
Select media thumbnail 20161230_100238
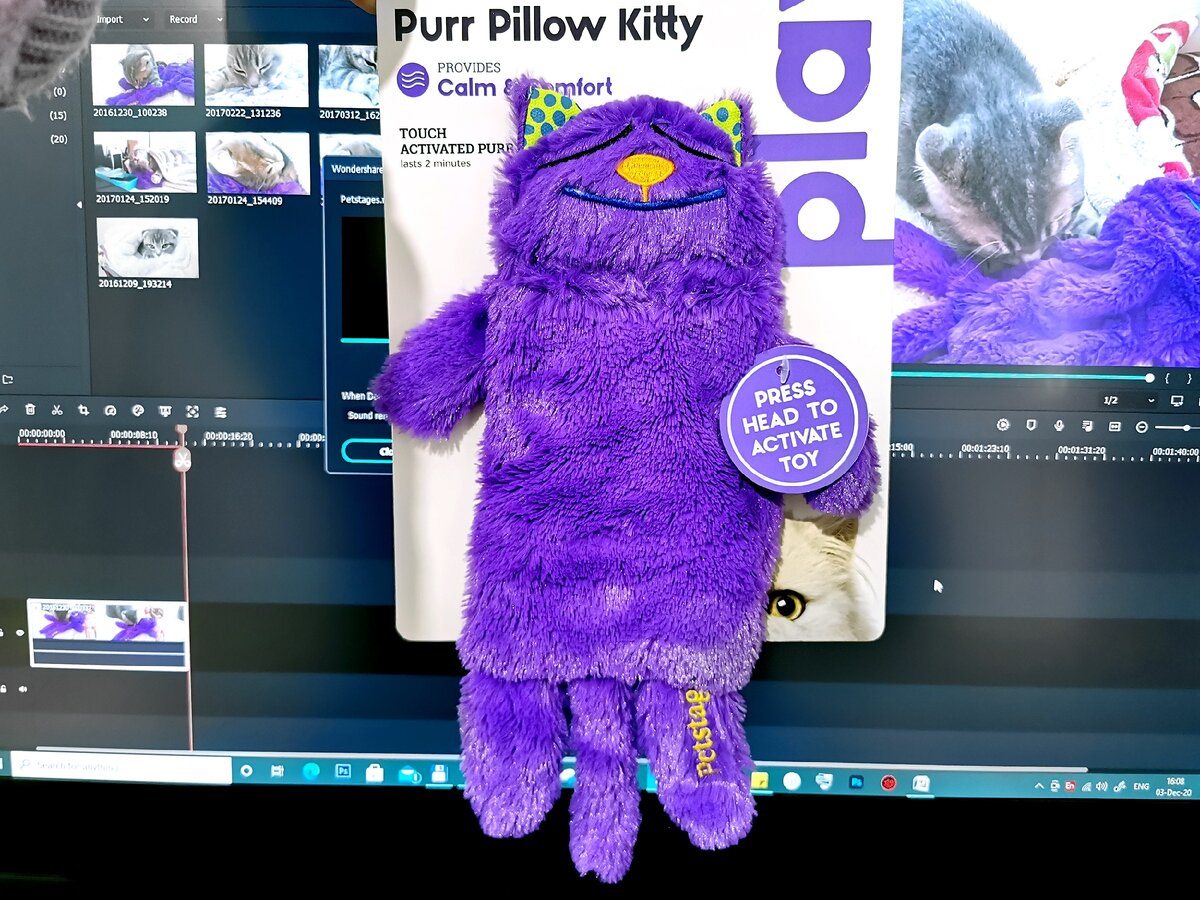point(143,74)
